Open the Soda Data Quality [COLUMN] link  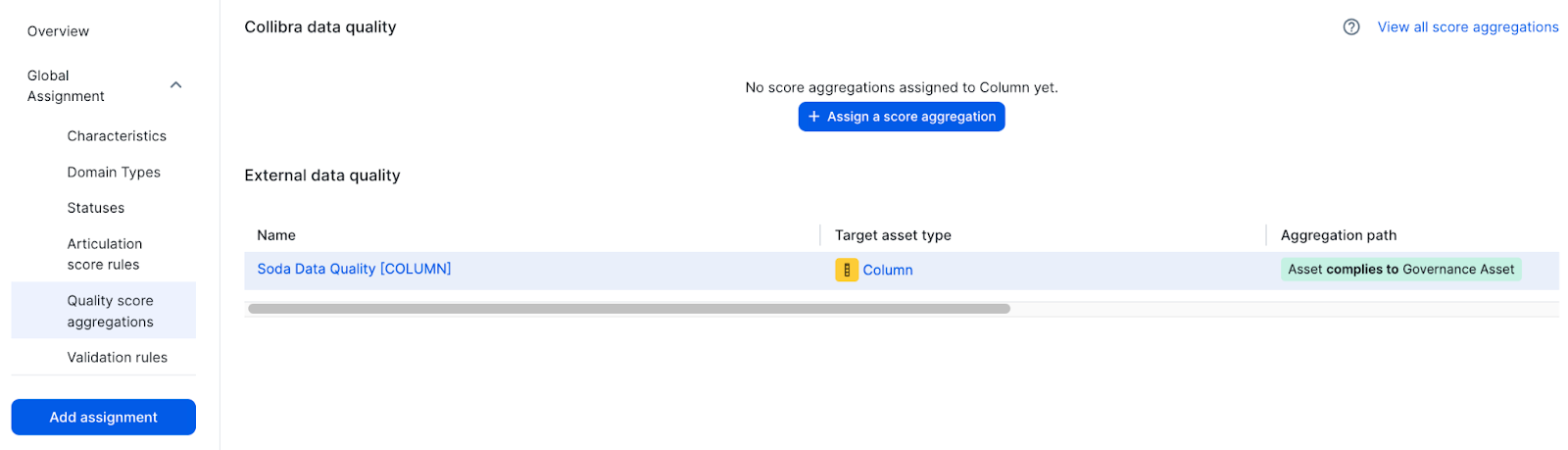coord(354,269)
